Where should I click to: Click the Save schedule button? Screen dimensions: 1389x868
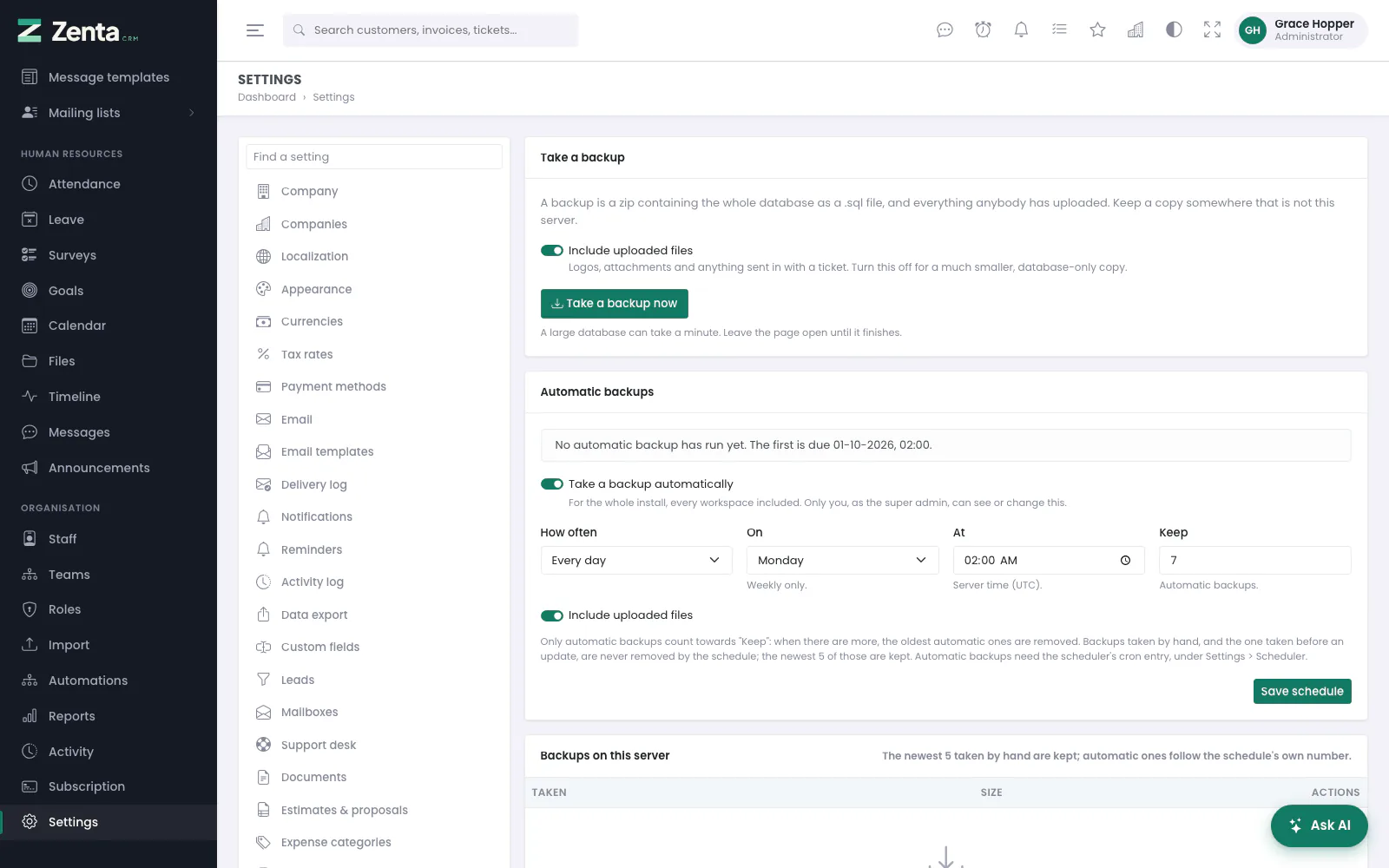coord(1302,692)
